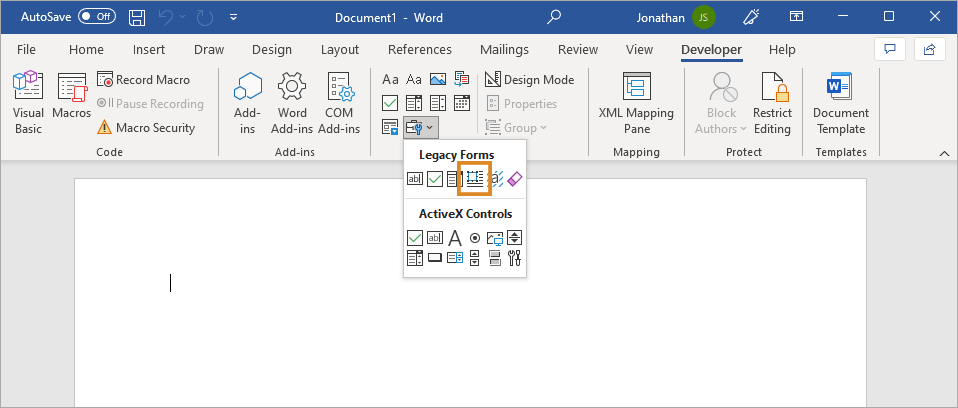Insert ActiveX Combo Box control

coord(415,258)
